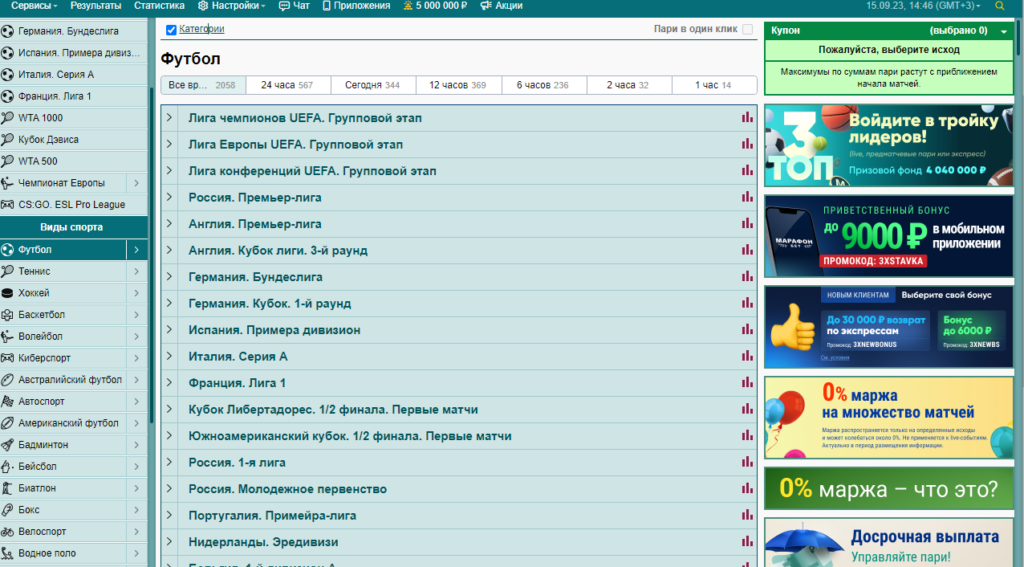Expand Англия. Кубок лиги. 3-й раунд

[169, 250]
